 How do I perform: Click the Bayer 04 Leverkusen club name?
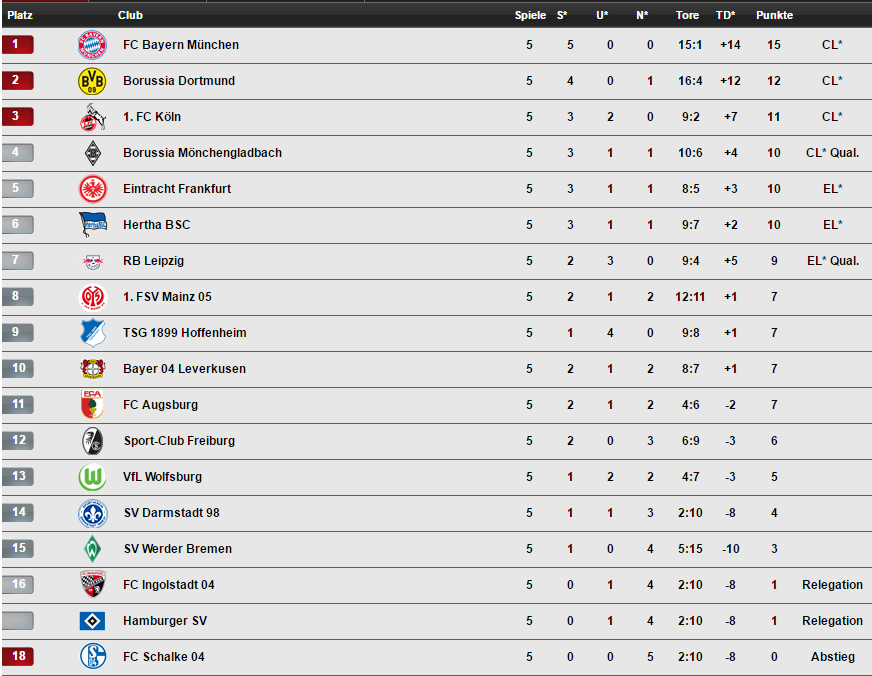point(184,369)
